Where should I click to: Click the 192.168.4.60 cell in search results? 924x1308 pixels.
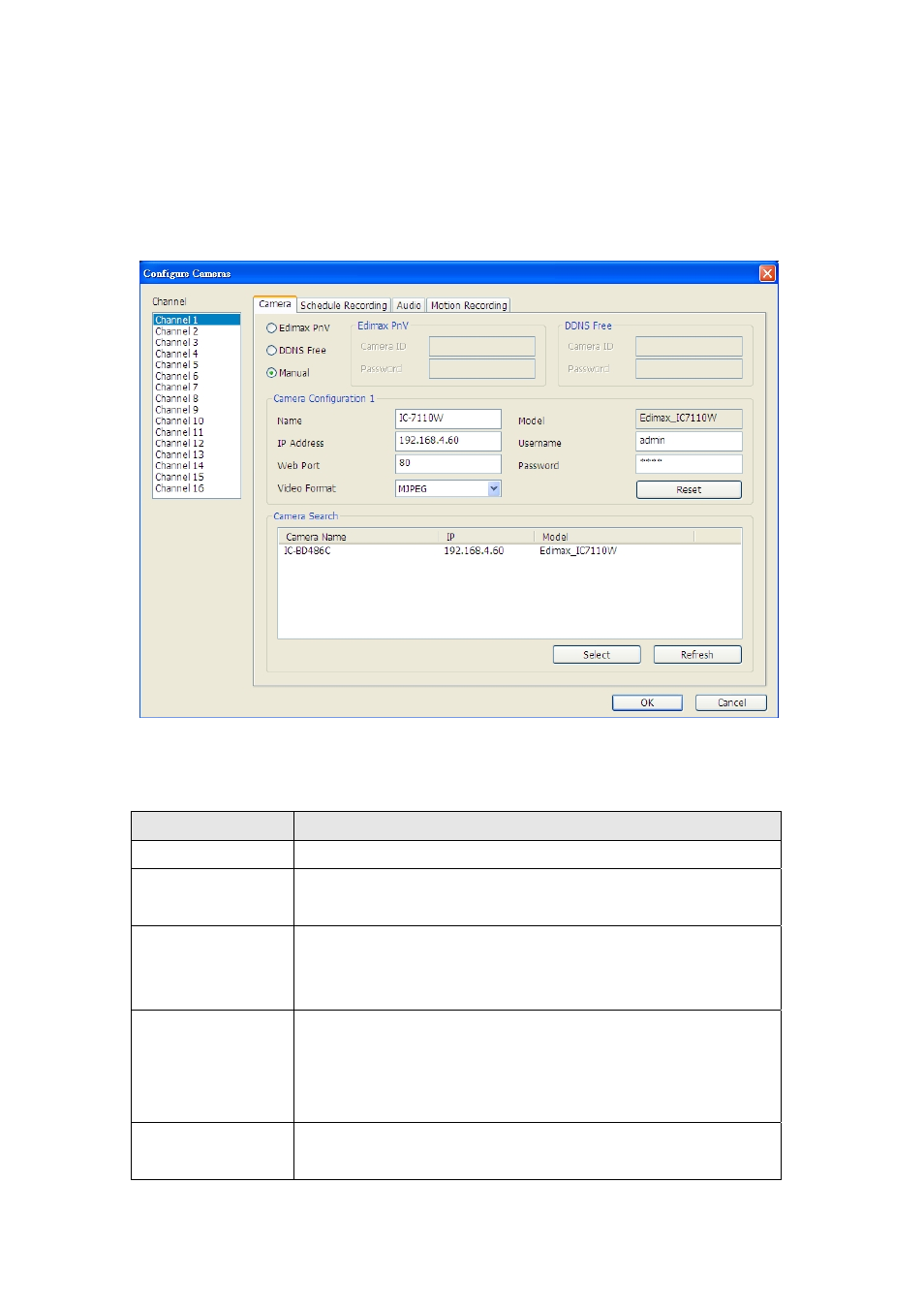(474, 551)
